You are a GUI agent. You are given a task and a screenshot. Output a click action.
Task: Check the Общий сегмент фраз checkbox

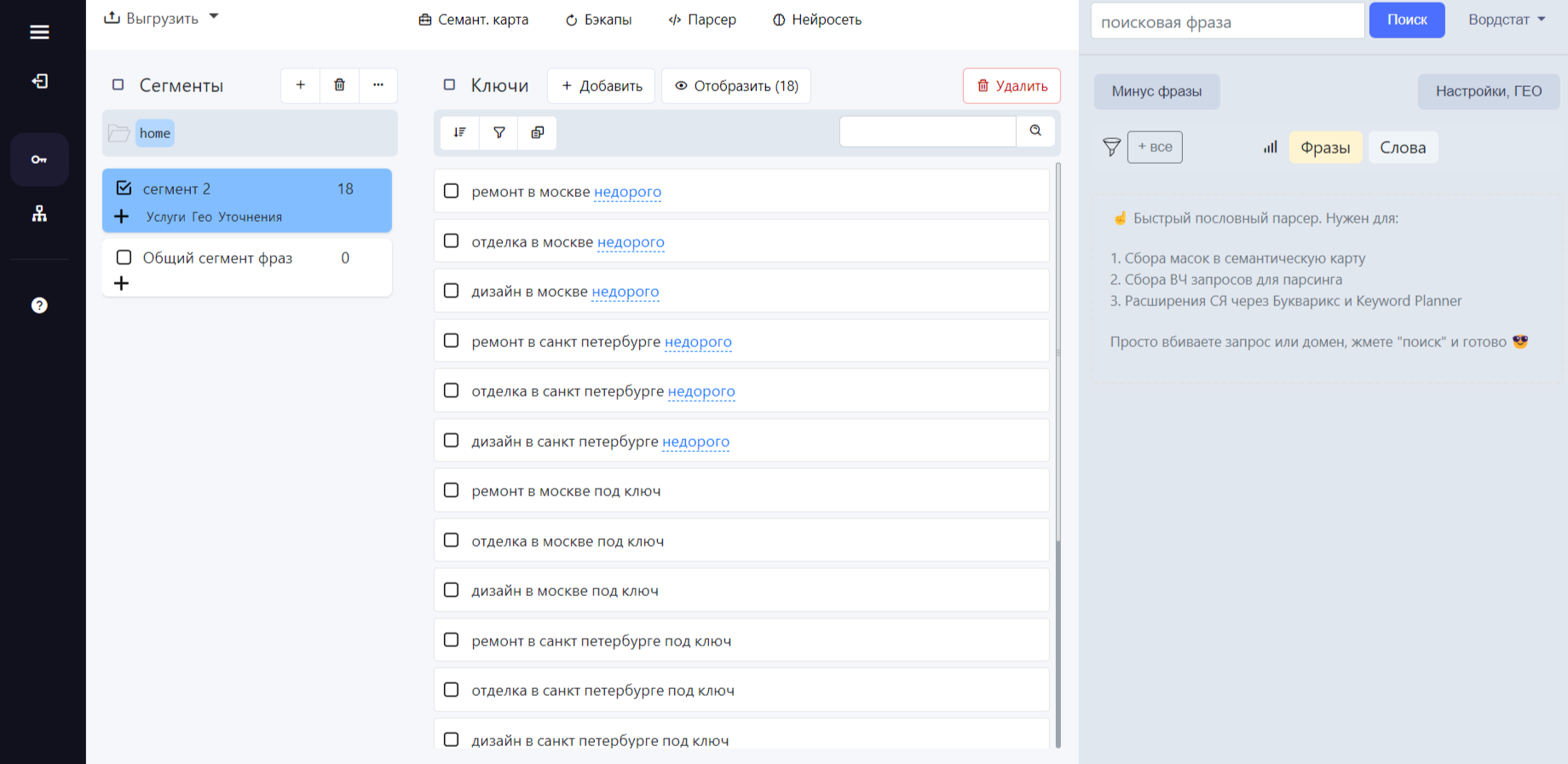124,258
